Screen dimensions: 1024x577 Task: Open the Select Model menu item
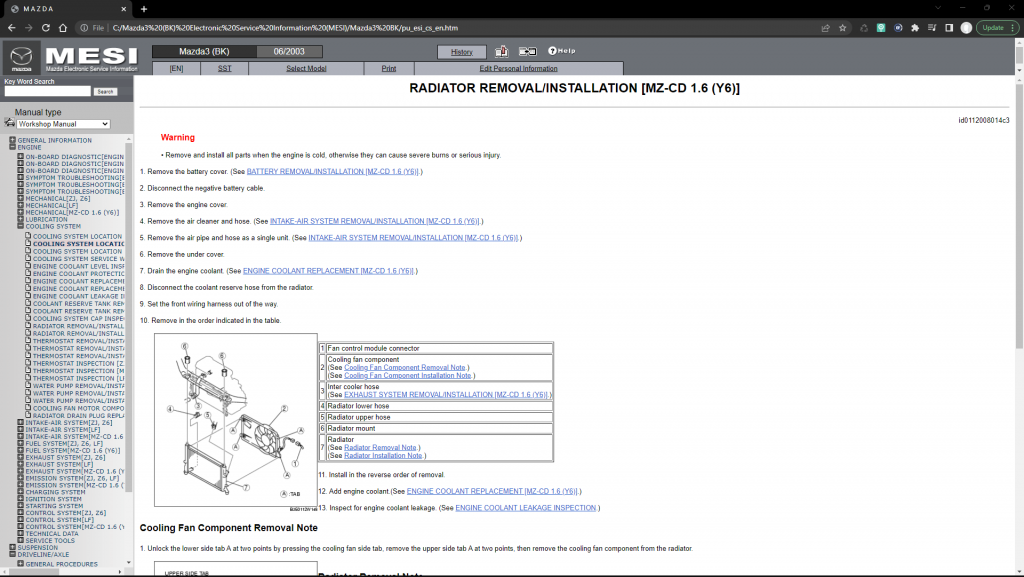306,68
